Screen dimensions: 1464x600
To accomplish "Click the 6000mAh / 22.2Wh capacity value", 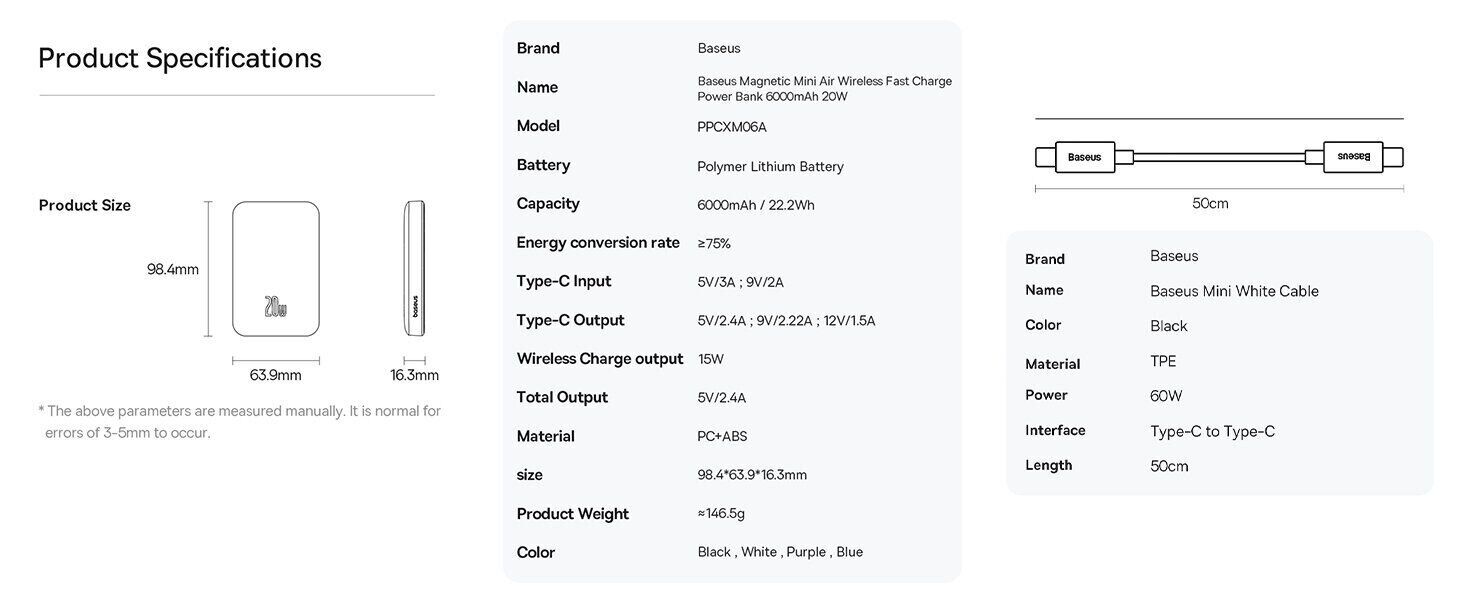I will [x=756, y=205].
